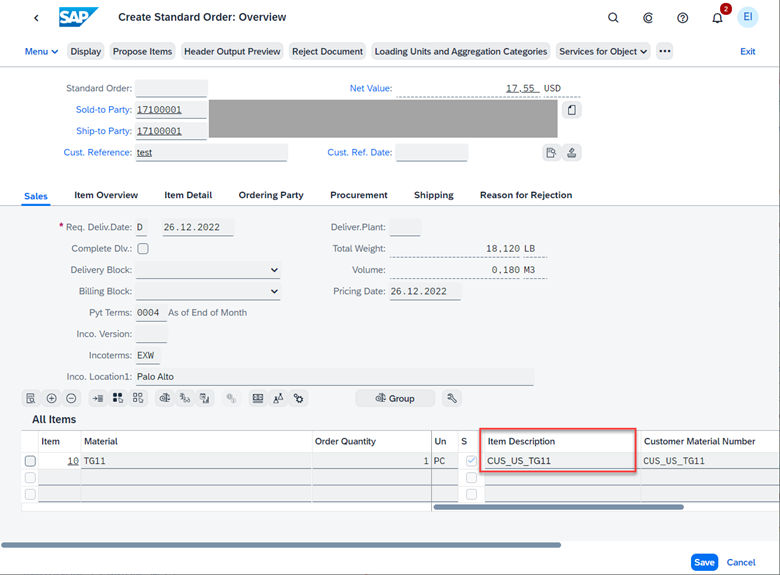Open the EI user profile avatar
This screenshot has height=575, width=780.
pyautogui.click(x=747, y=17)
